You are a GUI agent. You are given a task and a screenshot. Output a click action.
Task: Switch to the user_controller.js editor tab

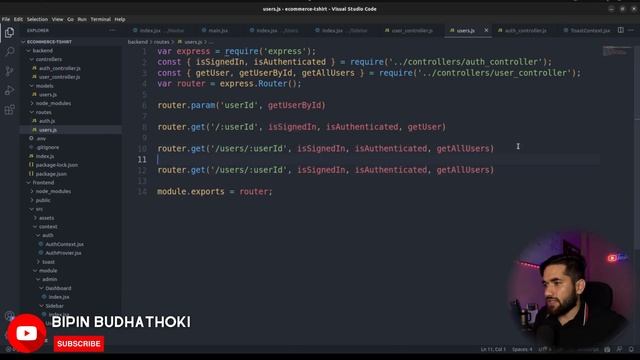tap(412, 30)
